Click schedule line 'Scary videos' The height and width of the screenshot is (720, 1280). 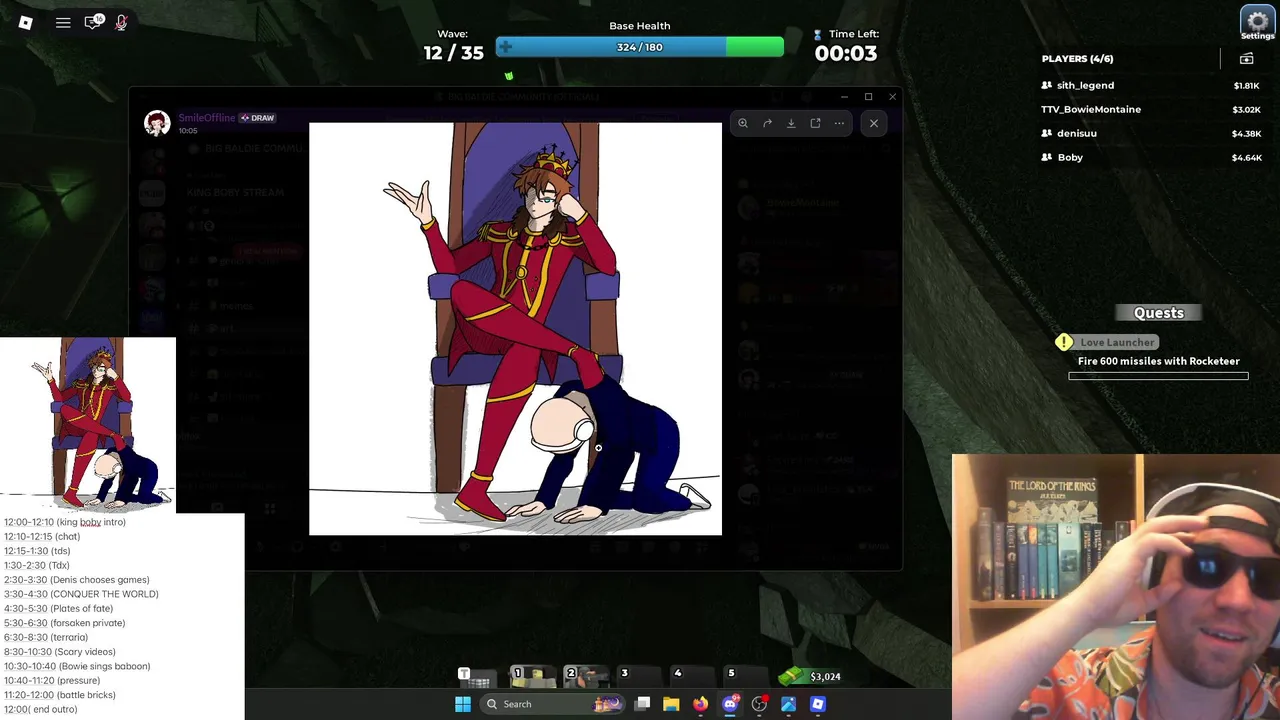(x=60, y=652)
